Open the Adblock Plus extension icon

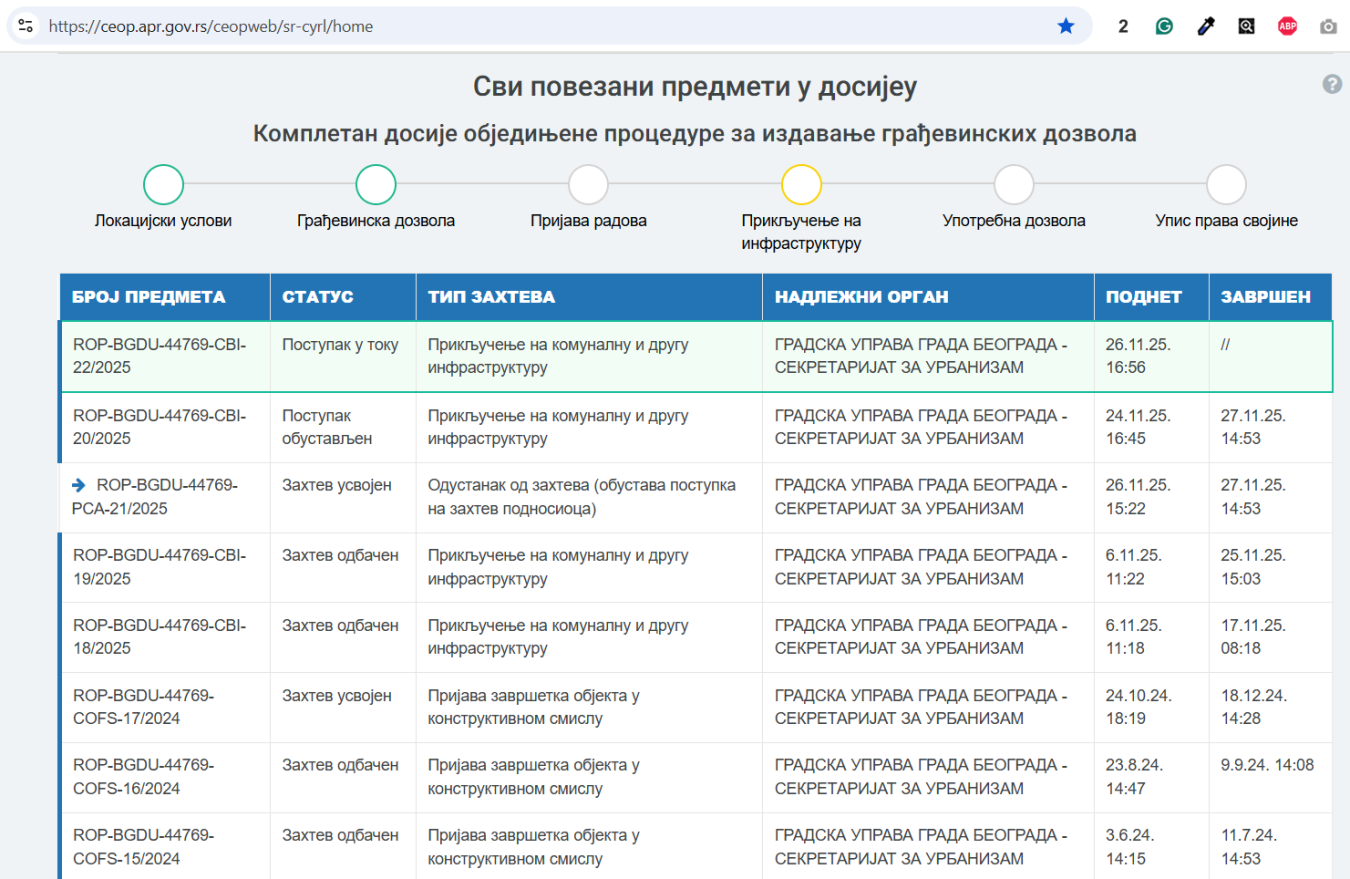(1287, 26)
